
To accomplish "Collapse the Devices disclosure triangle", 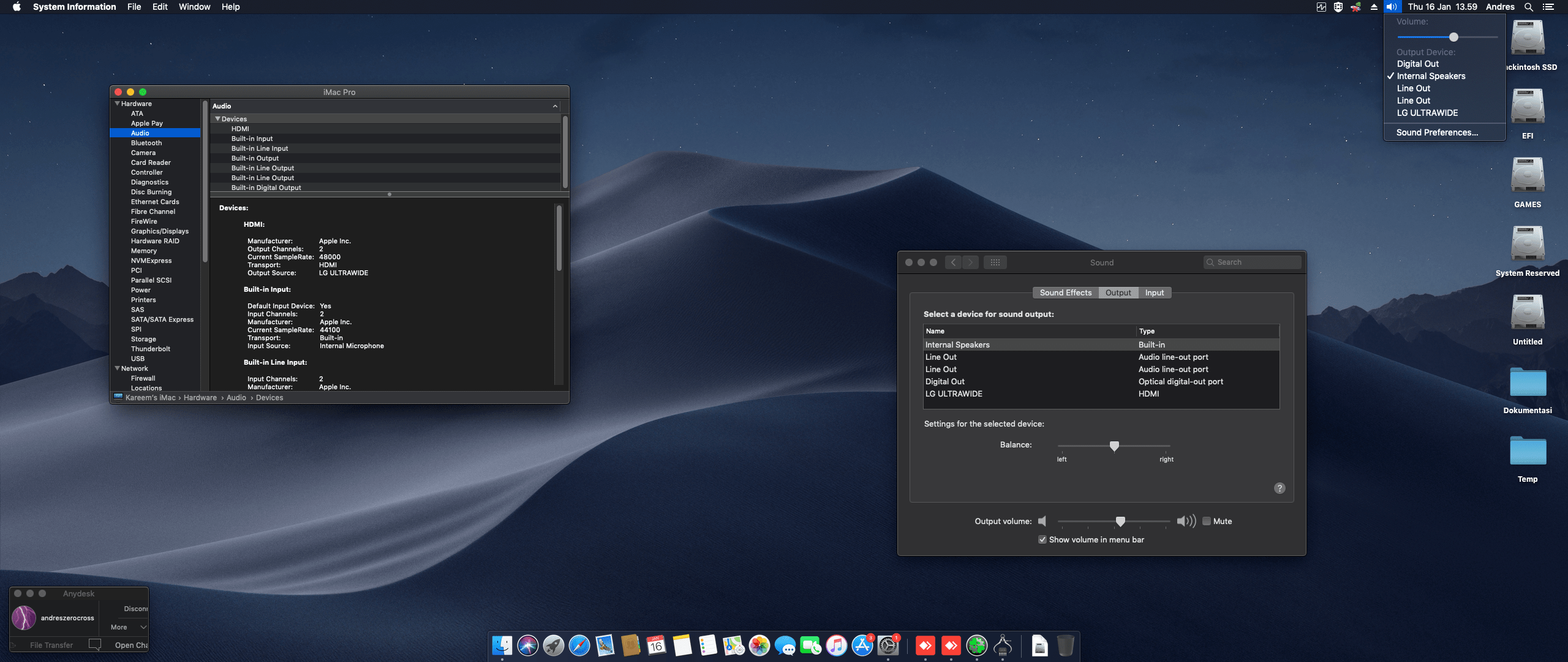I will point(217,119).
